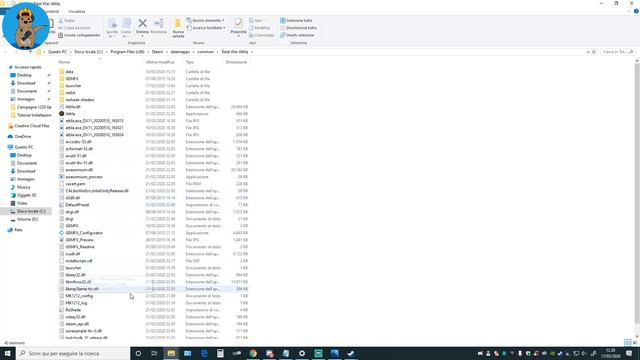640x360 pixels.
Task: Open the notification center icon
Action: 629,353
